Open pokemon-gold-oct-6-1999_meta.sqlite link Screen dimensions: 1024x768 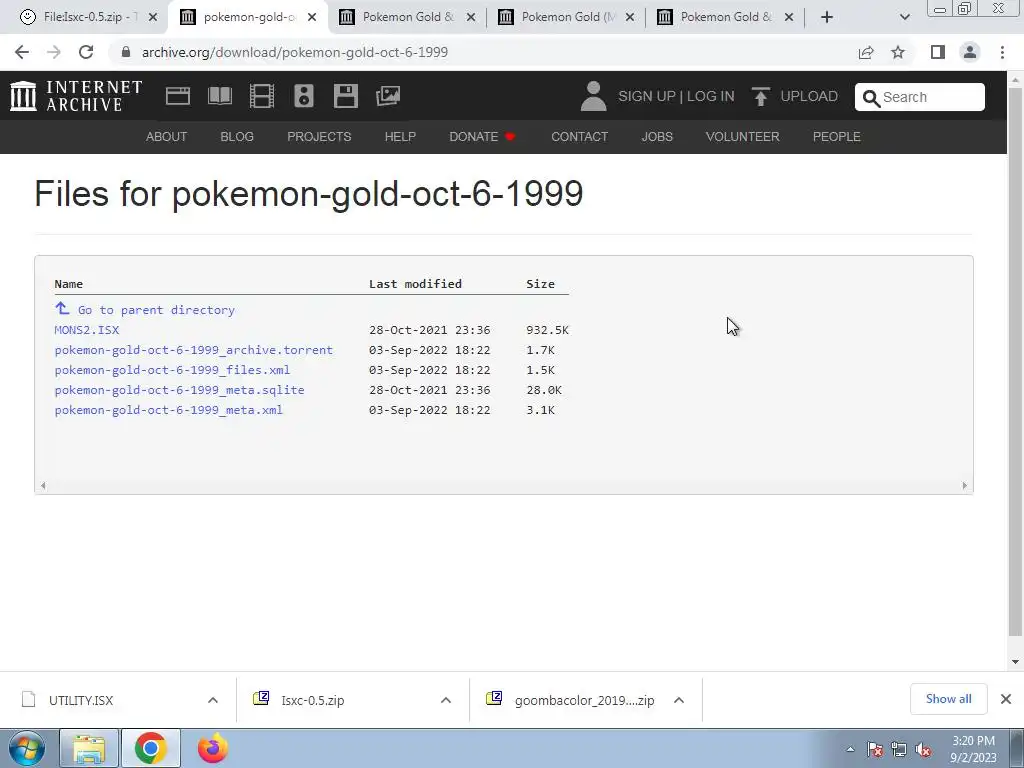coord(180,390)
